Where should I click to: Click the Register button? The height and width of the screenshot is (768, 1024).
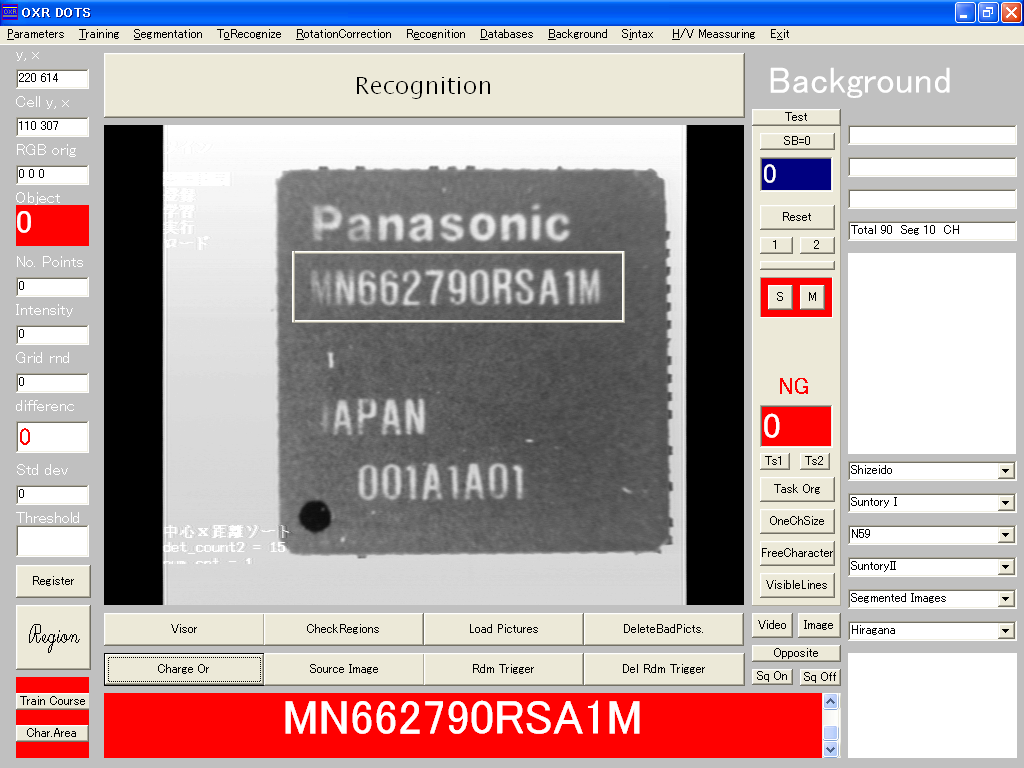53,581
